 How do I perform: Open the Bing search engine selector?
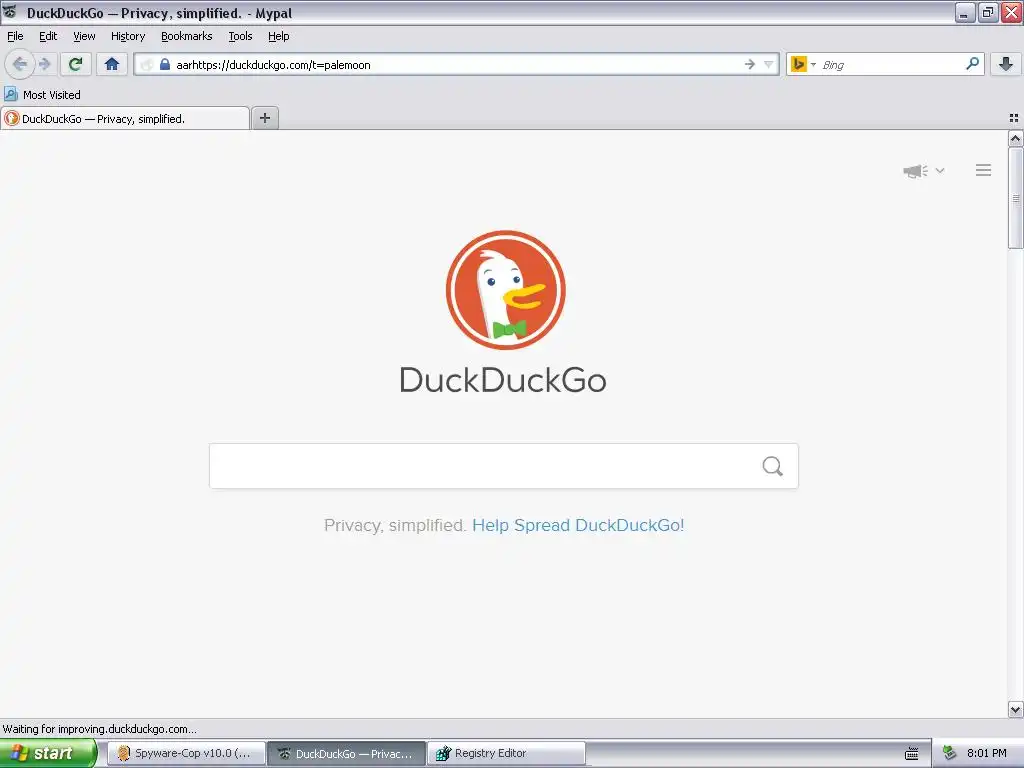pos(803,64)
